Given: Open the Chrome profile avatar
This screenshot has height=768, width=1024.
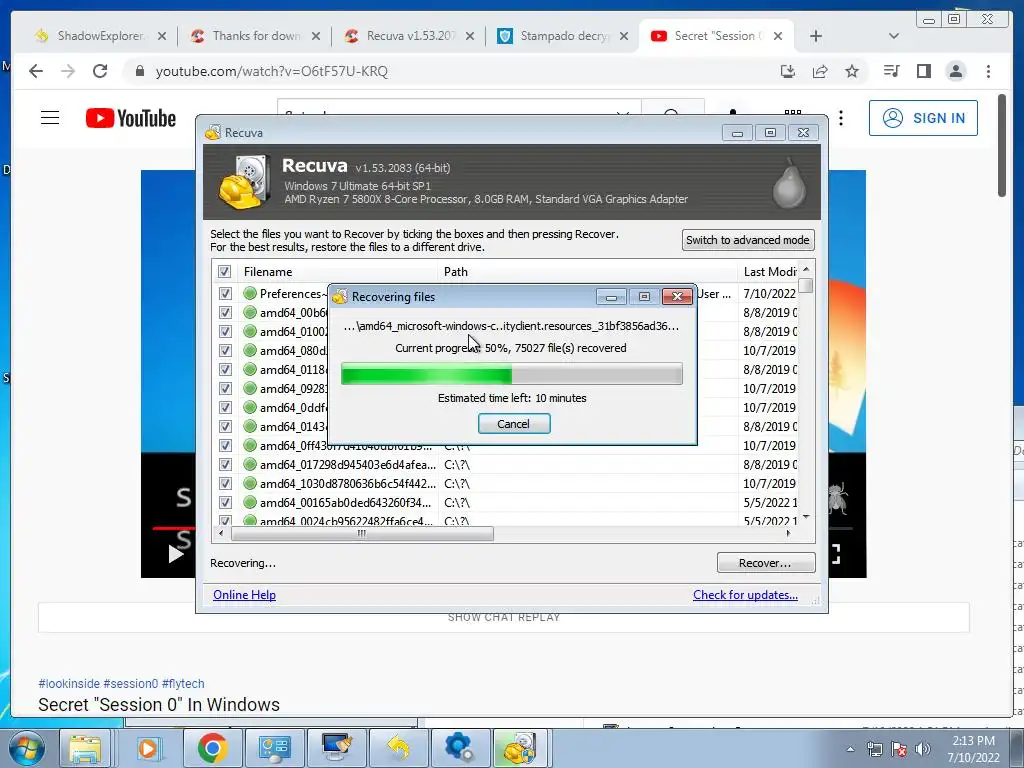Looking at the screenshot, I should pos(955,71).
